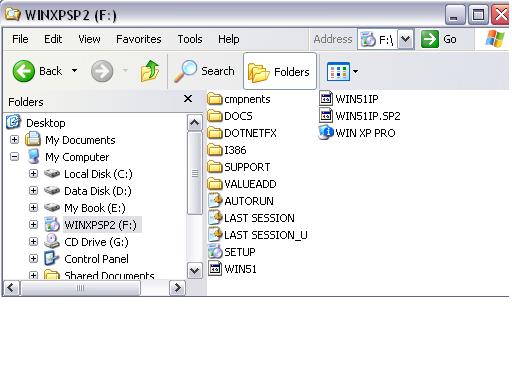Open the Help menu
The width and height of the screenshot is (512, 384).
(229, 39)
